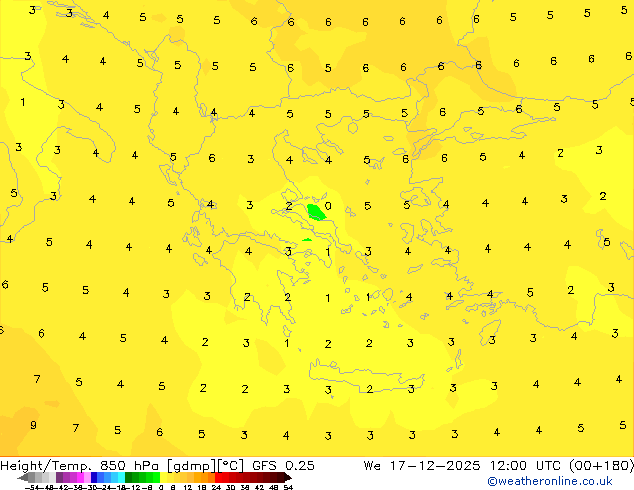634x490 pixels.
Task: Click the left arrow end of color scale
Action: 23,477
